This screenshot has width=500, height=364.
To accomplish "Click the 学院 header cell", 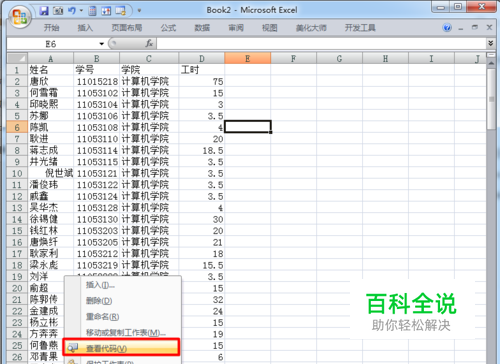I will [x=149, y=70].
